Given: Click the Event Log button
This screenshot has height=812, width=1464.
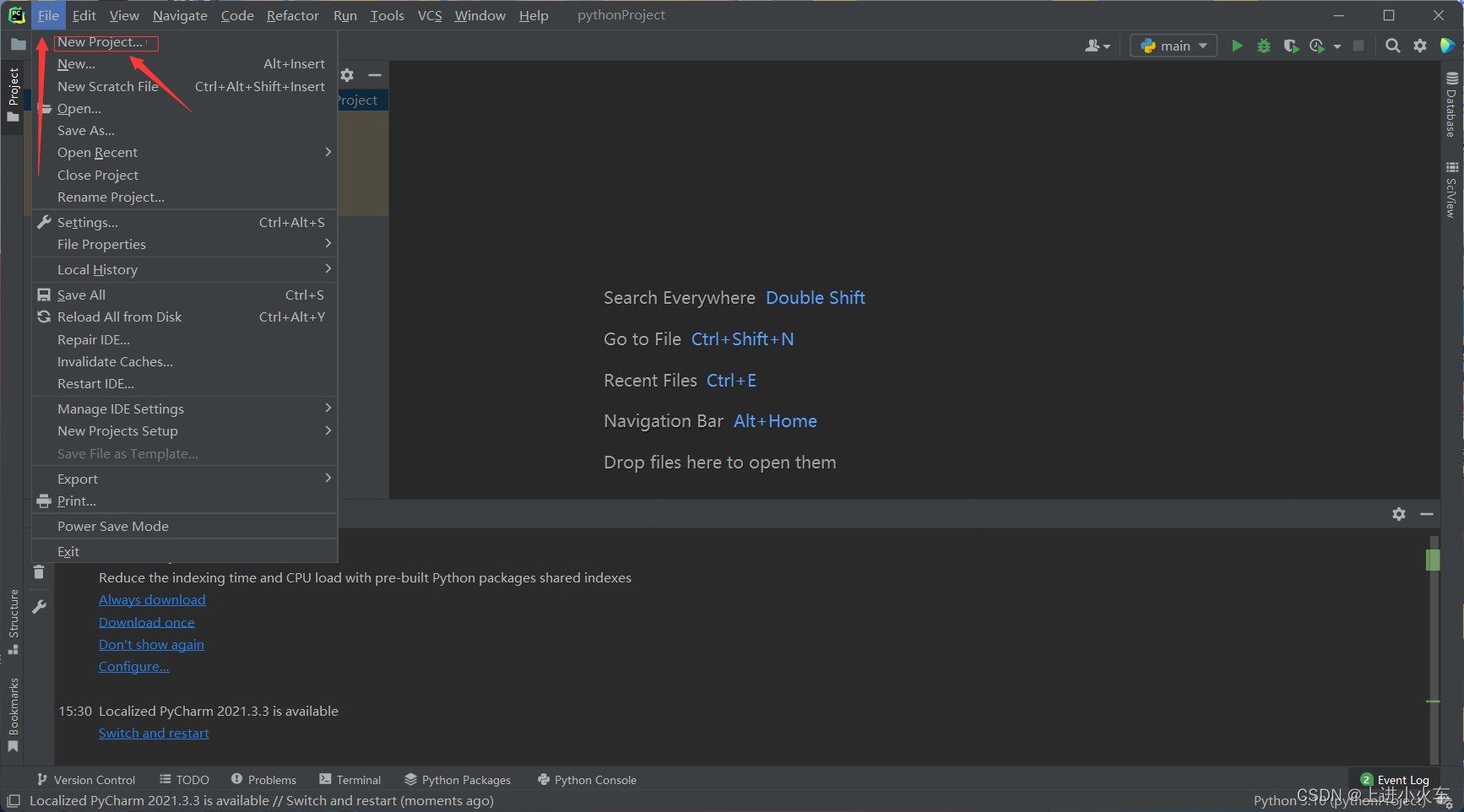Looking at the screenshot, I should (x=1395, y=780).
